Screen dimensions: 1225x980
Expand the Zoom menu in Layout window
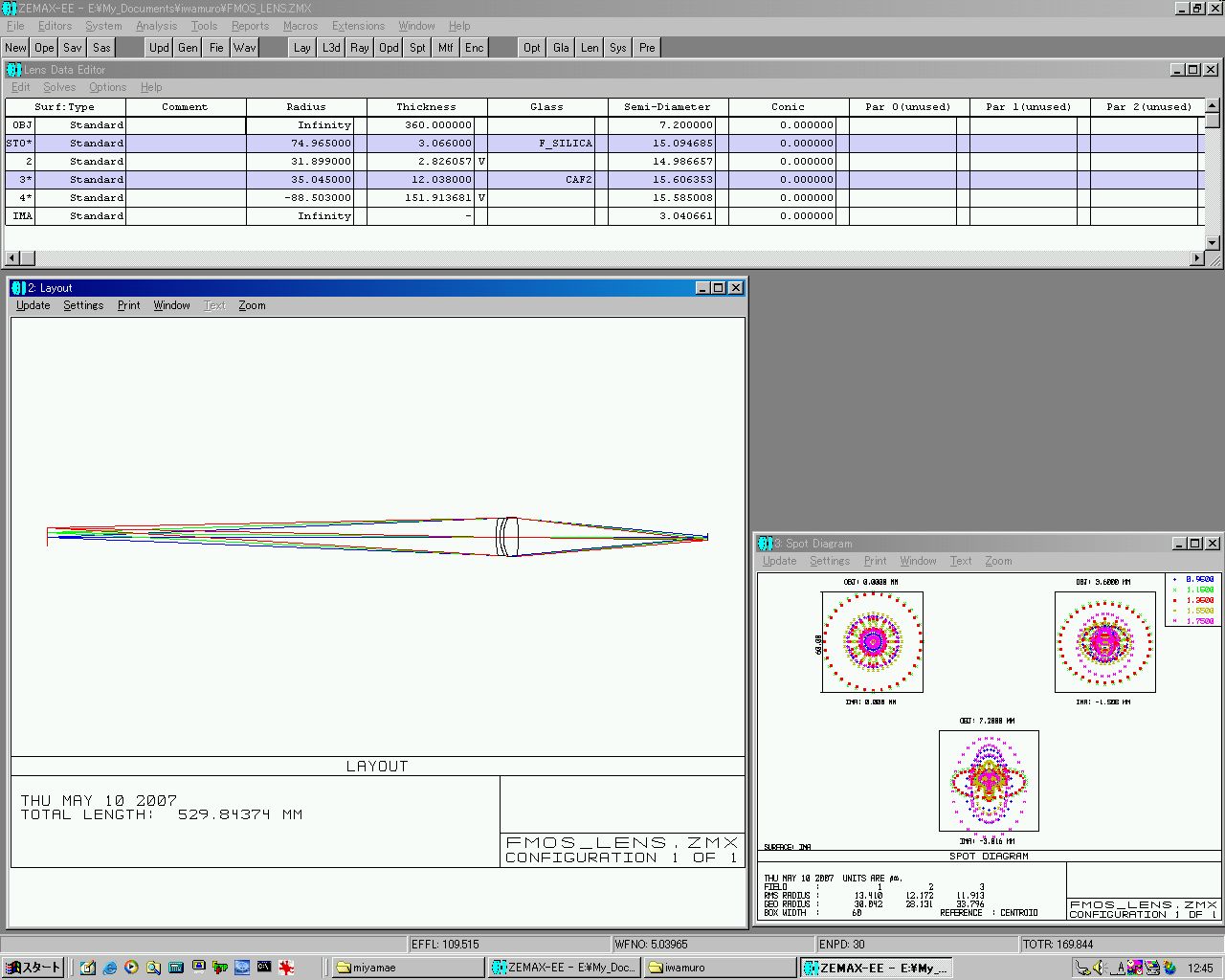pyautogui.click(x=252, y=305)
